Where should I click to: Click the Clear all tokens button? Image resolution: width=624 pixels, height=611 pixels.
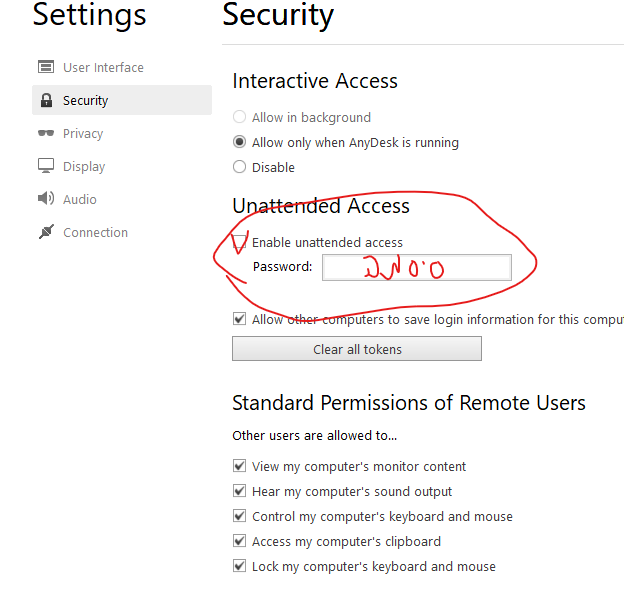[x=357, y=349]
